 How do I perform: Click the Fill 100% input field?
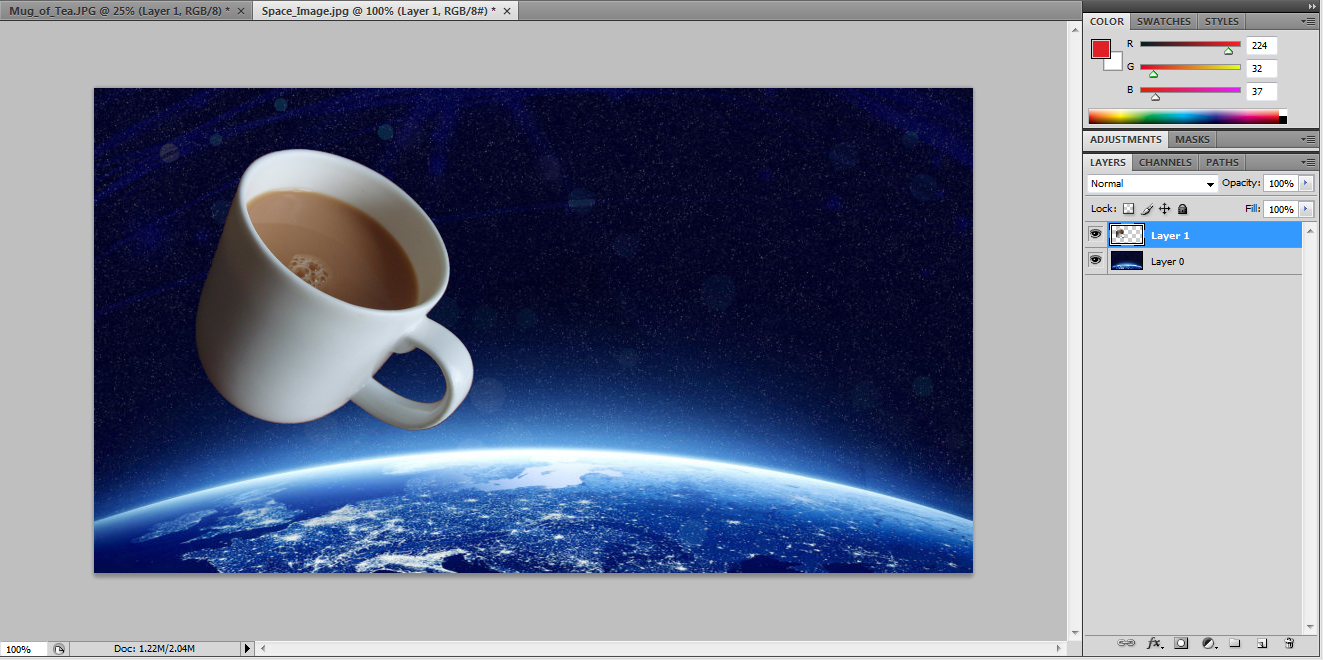coord(1280,209)
